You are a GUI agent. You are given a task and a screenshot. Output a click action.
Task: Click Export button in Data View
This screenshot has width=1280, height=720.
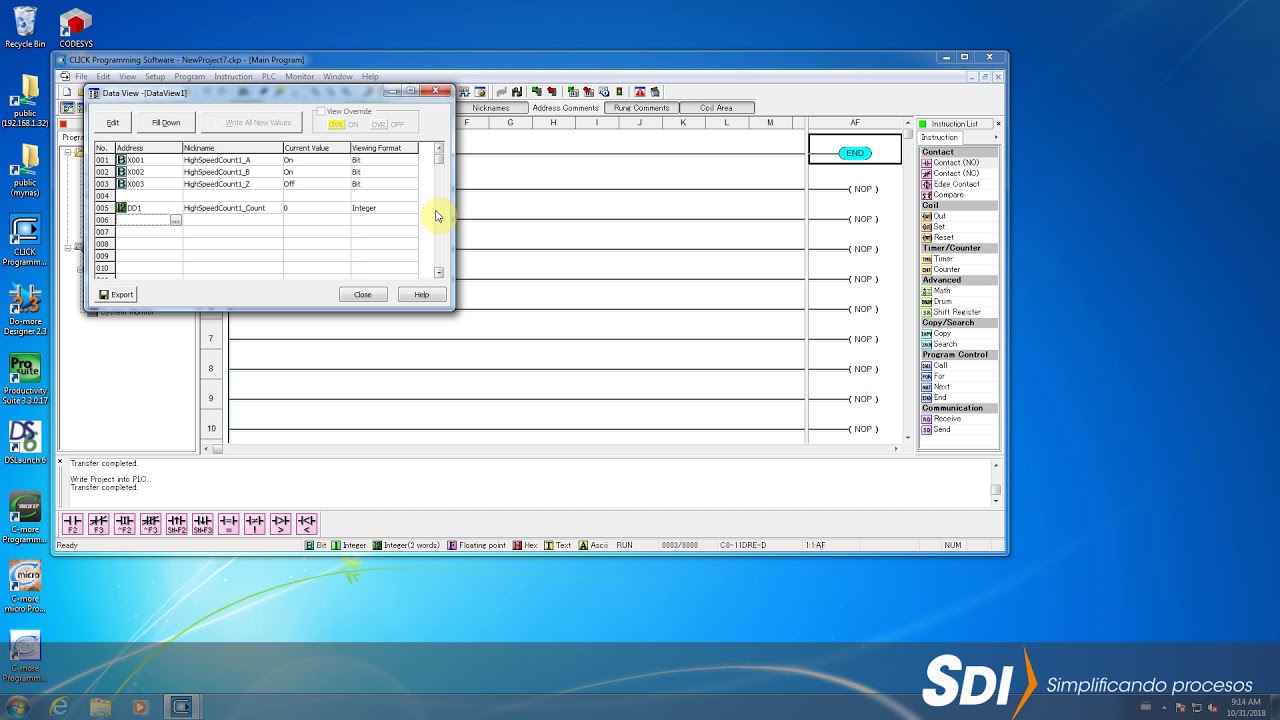tap(116, 295)
